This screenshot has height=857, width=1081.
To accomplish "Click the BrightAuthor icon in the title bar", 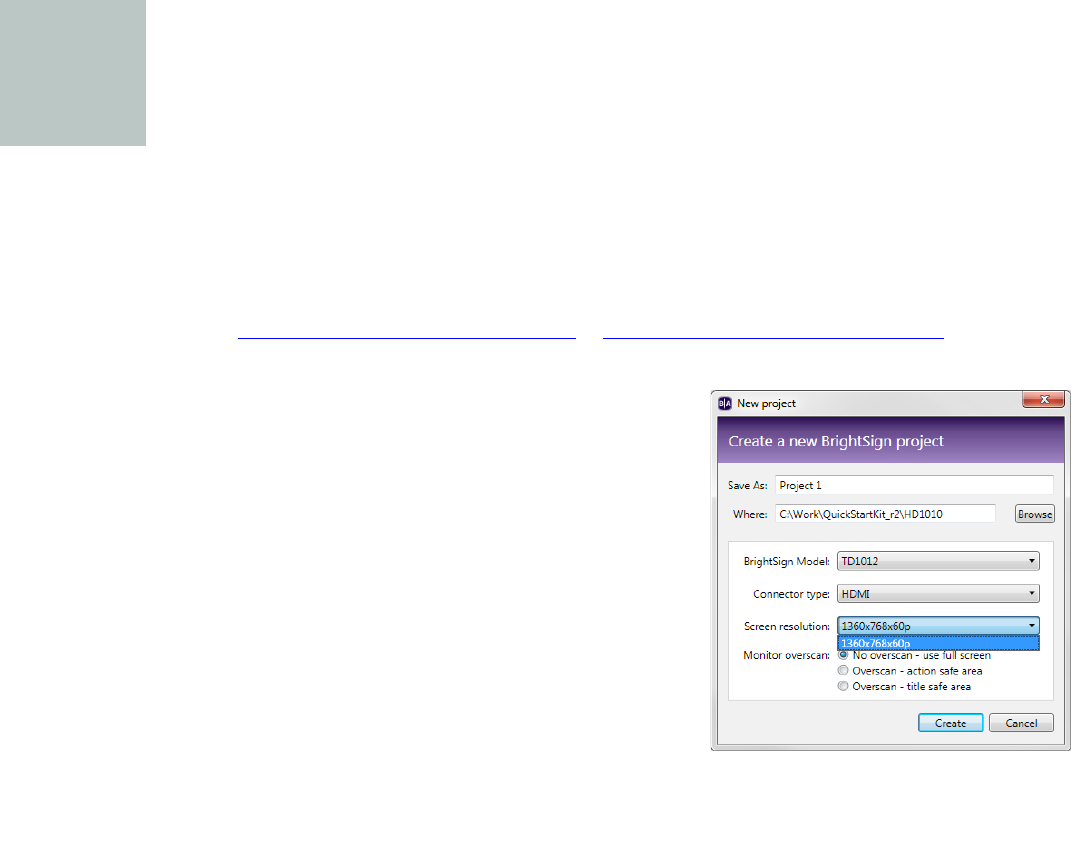I will [725, 403].
